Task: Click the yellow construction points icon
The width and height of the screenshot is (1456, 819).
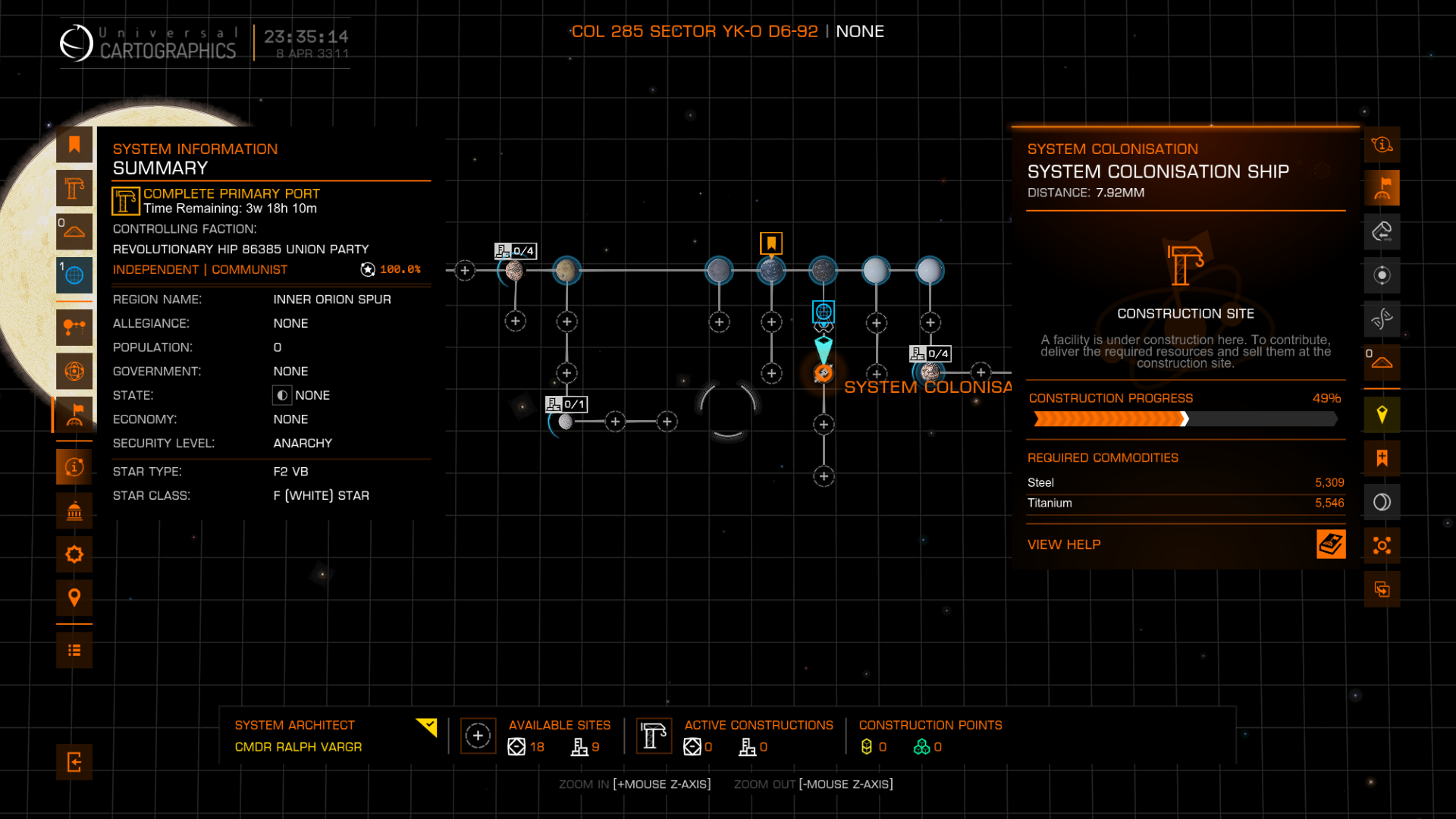Action: pyautogui.click(x=867, y=747)
